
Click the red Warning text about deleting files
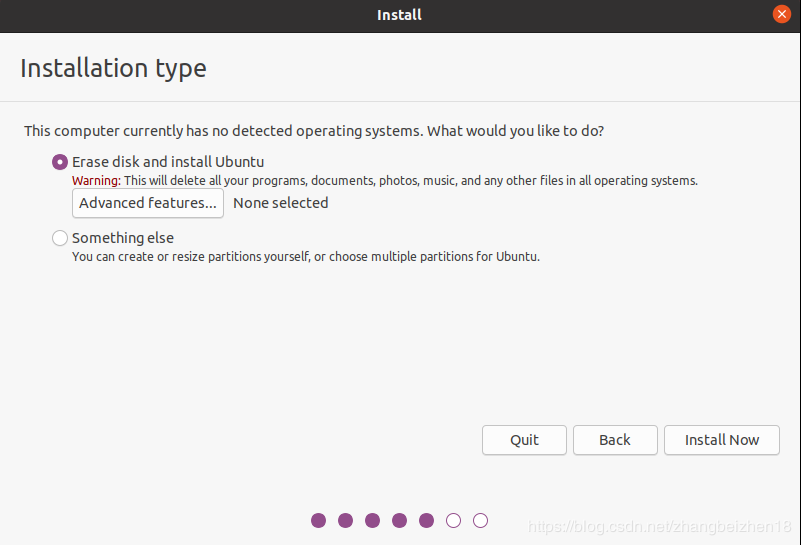click(96, 181)
